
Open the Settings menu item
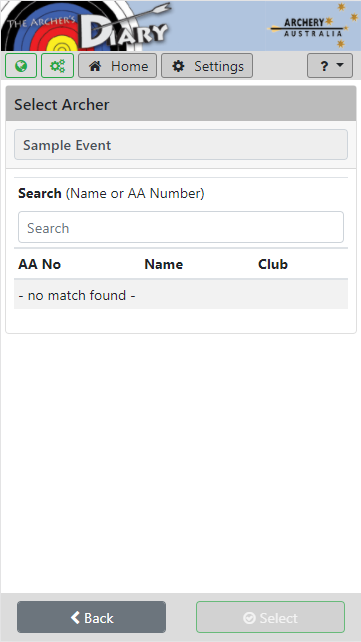(207, 66)
